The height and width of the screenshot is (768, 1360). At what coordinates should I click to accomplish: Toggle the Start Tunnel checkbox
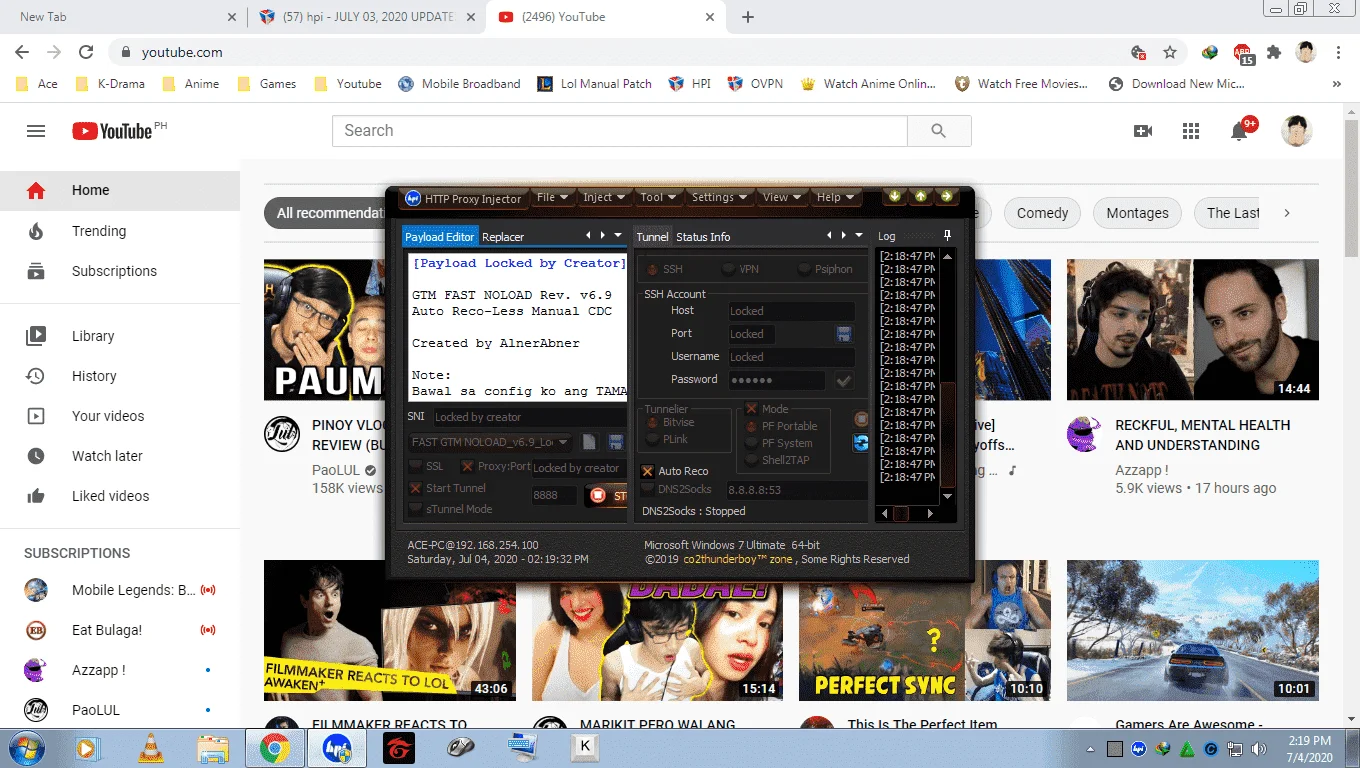tap(416, 488)
